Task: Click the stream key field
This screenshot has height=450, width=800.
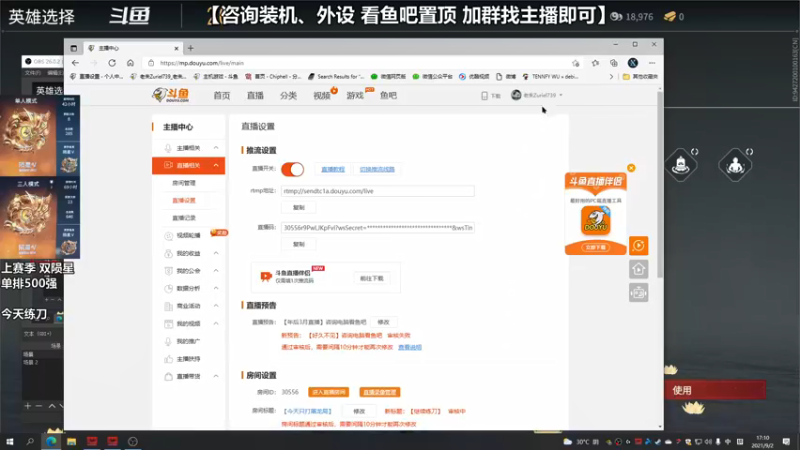Action: [x=378, y=228]
